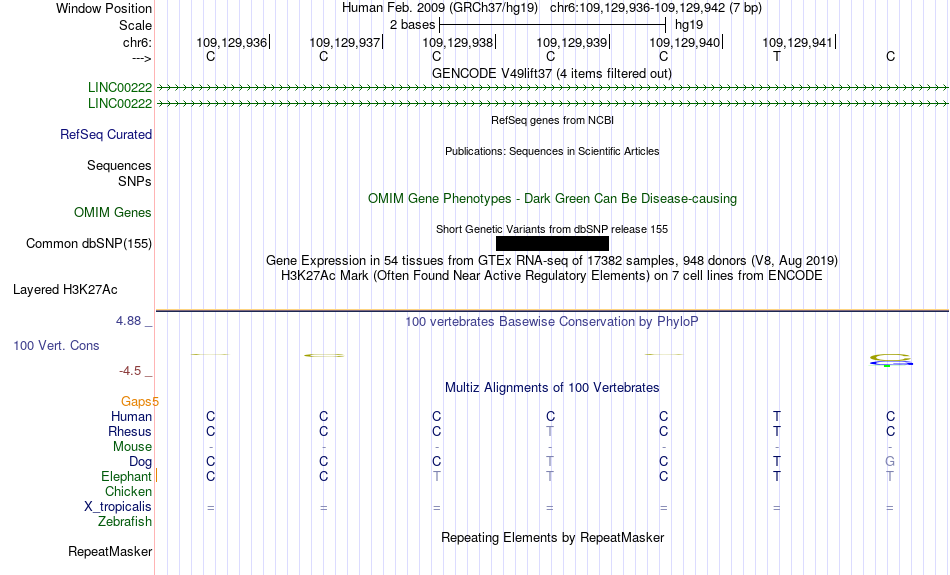The width and height of the screenshot is (950, 575).
Task: Select the Rhesus alignment row label
Action: 130,431
